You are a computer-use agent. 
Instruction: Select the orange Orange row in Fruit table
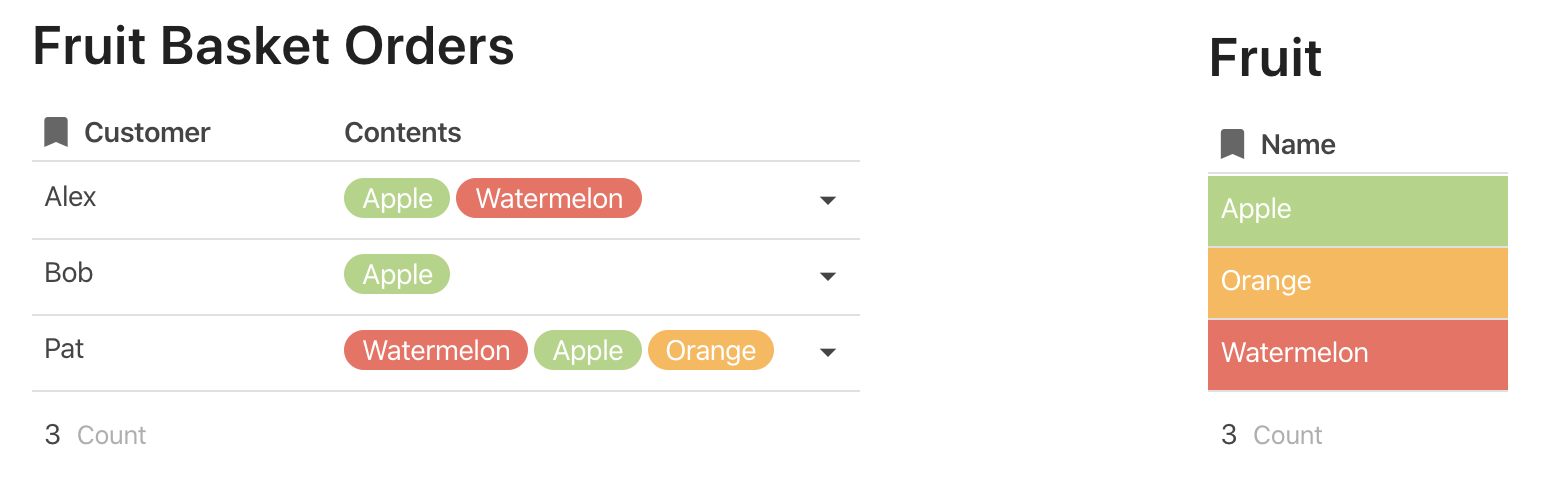click(x=1357, y=282)
